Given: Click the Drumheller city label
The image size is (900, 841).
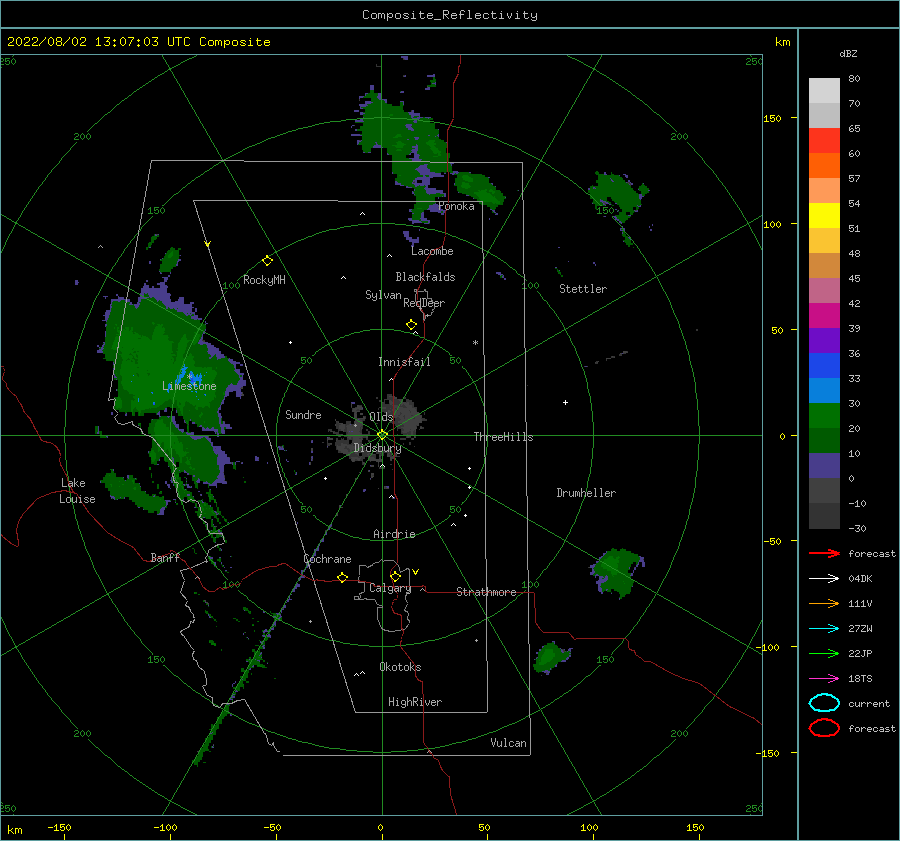Looking at the screenshot, I should 586,493.
